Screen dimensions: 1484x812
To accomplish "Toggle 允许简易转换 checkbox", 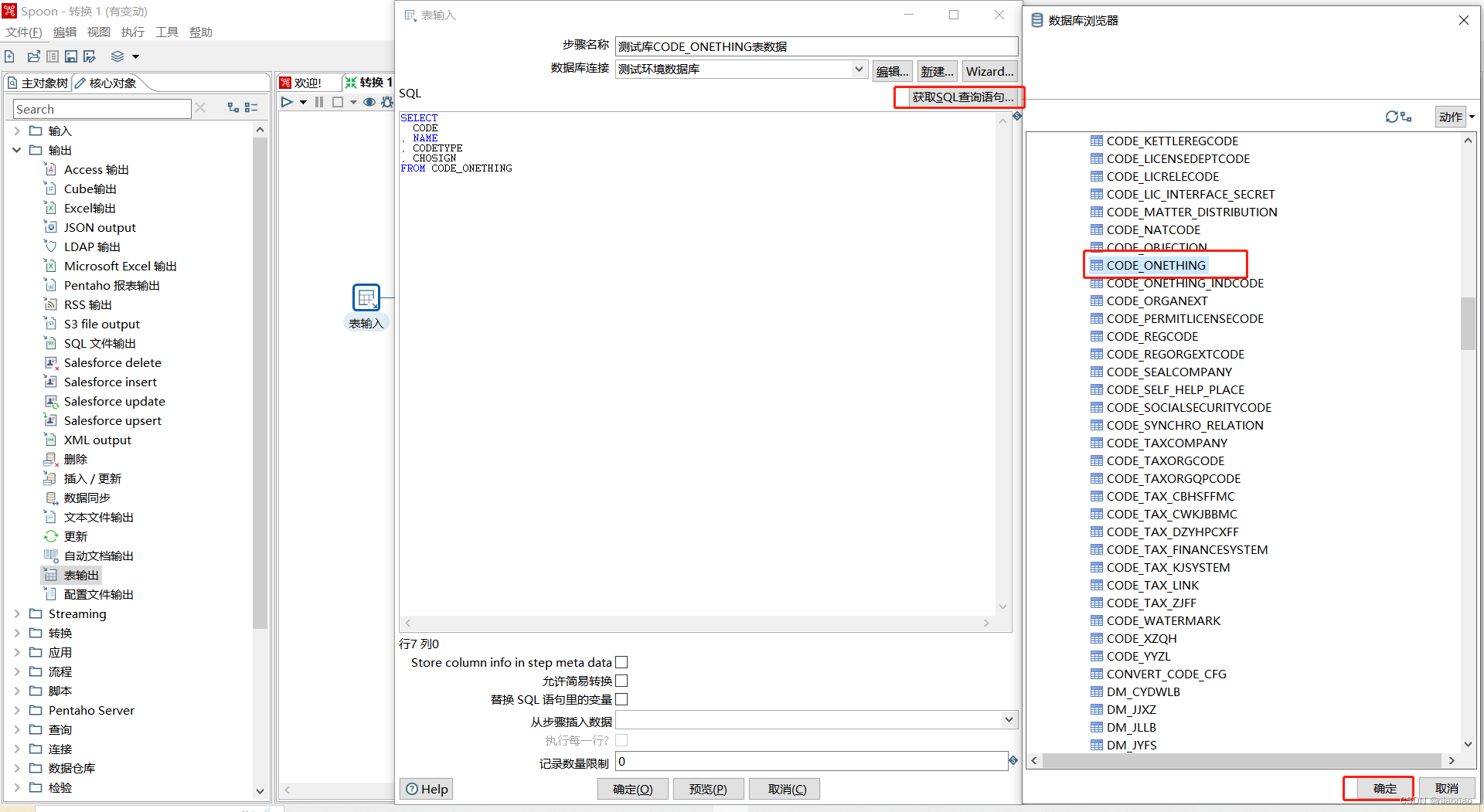I will 621,681.
